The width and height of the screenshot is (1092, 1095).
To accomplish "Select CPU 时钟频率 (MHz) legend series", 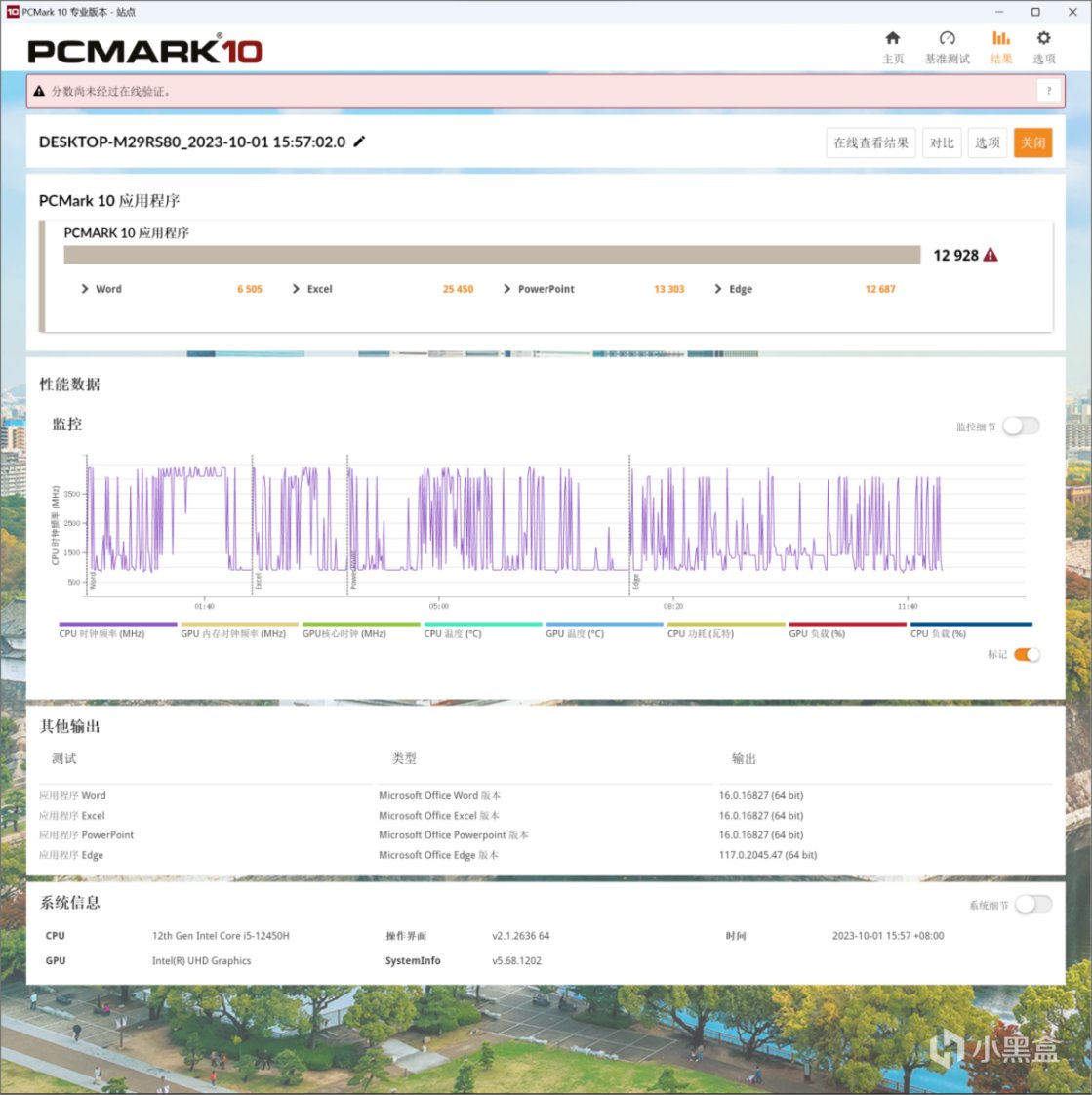I will pos(118,629).
